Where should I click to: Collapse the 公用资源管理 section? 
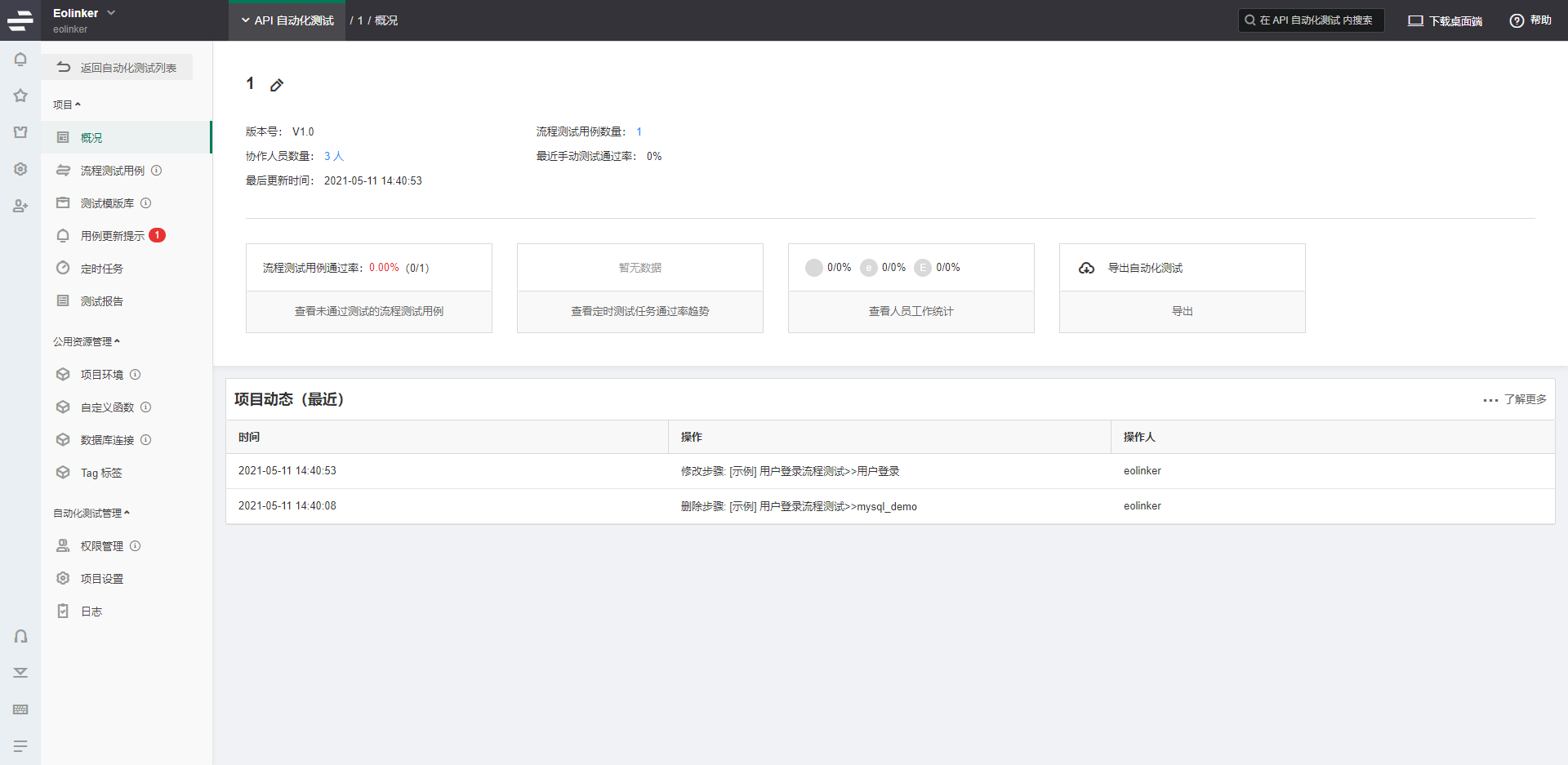click(x=87, y=341)
